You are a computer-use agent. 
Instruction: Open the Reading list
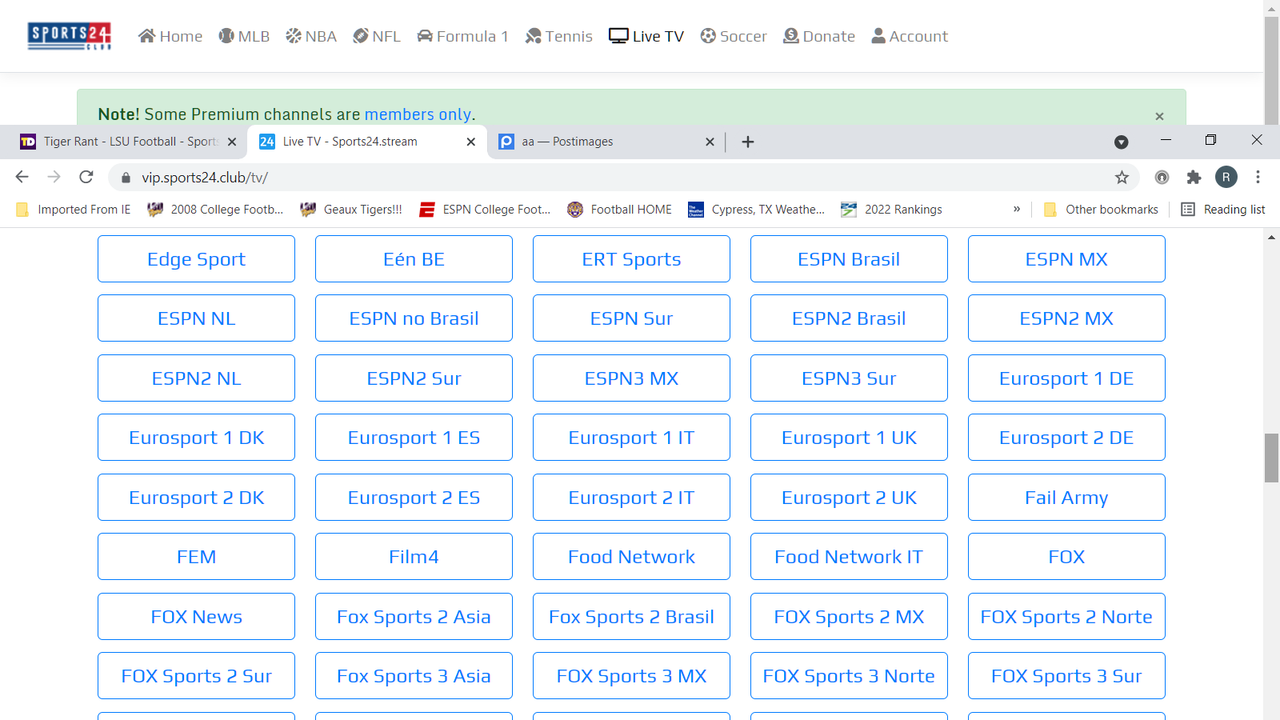[1223, 210]
